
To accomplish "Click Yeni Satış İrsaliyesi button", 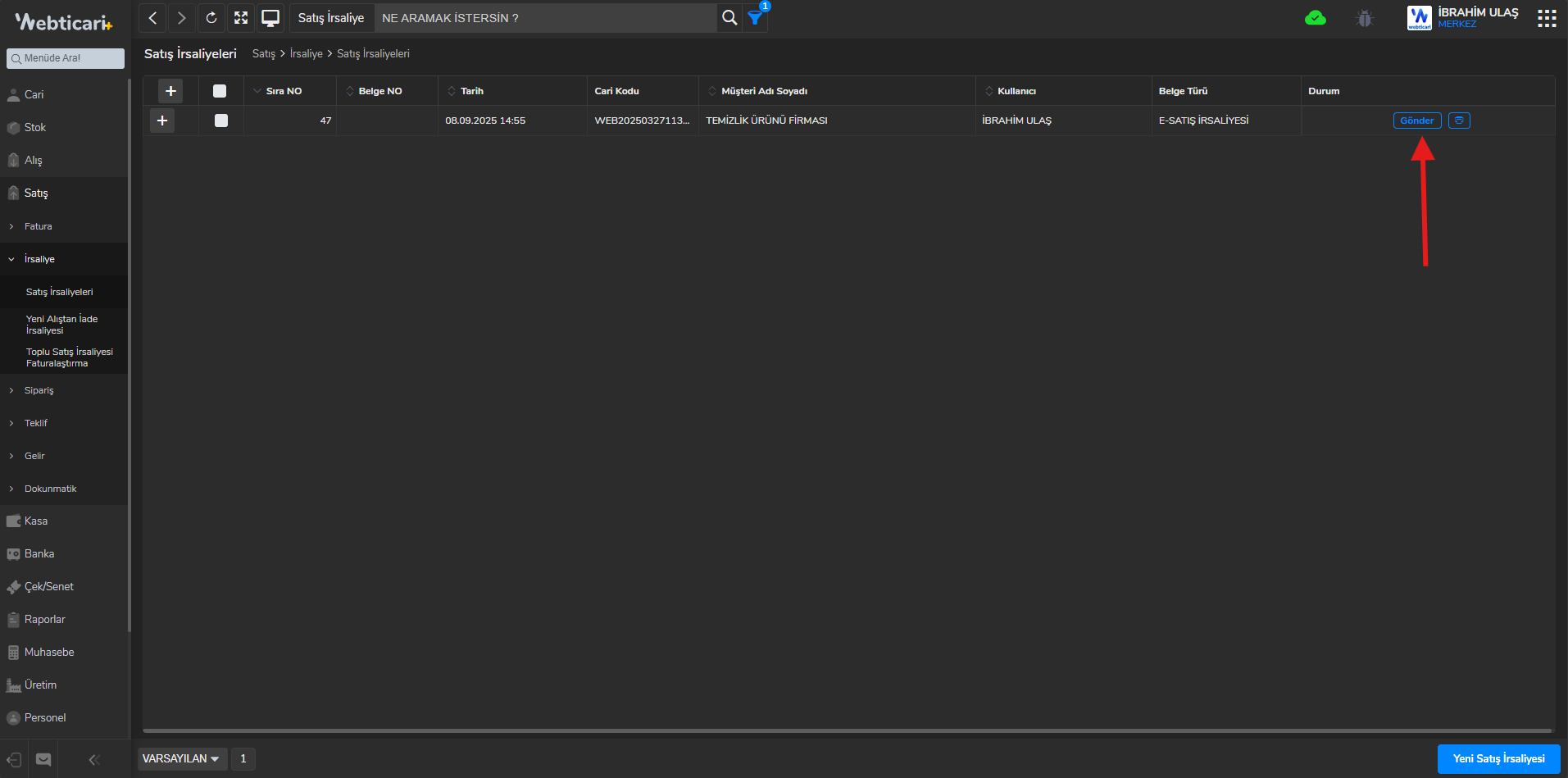I will (x=1498, y=759).
